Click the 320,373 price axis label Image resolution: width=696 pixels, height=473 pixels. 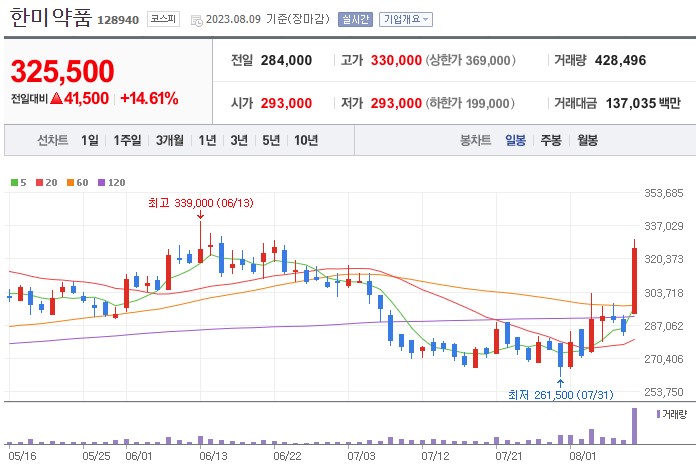pyautogui.click(x=664, y=259)
